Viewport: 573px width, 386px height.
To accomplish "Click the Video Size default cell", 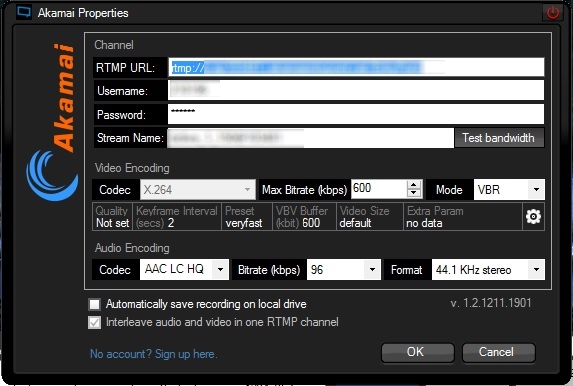I will pyautogui.click(x=369, y=217).
